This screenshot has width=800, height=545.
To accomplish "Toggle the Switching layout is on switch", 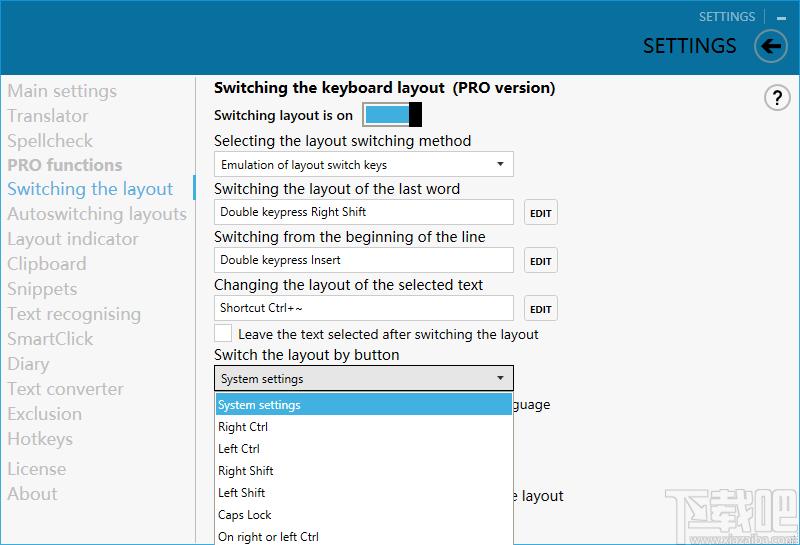I will tap(392, 115).
